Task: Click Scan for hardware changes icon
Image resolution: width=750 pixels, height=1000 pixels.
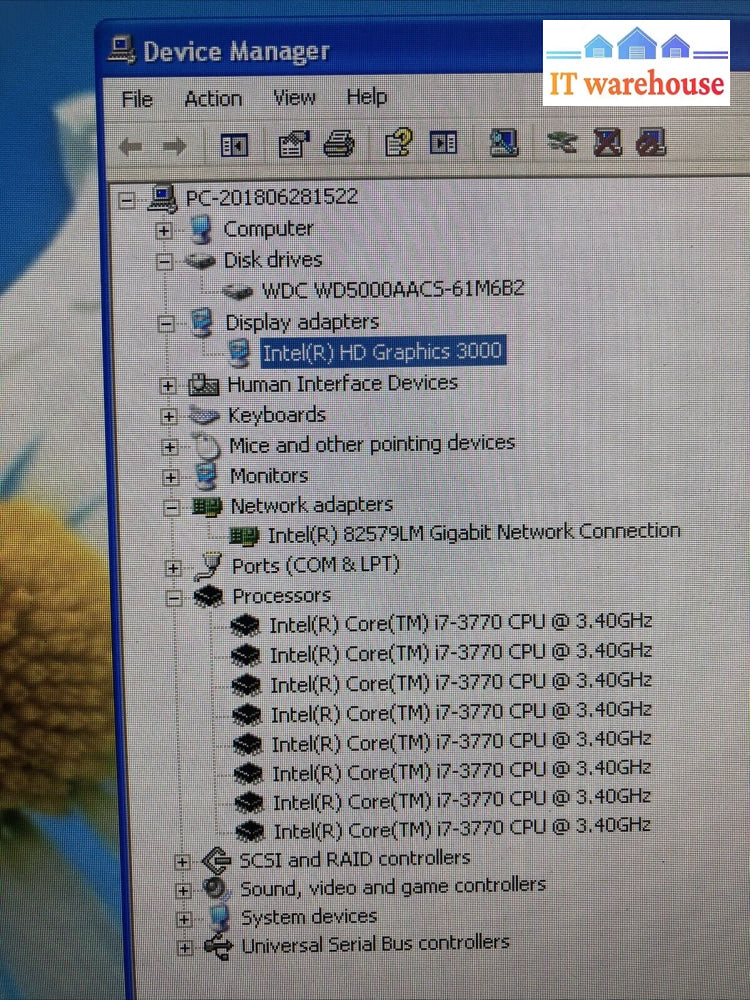Action: pos(504,144)
